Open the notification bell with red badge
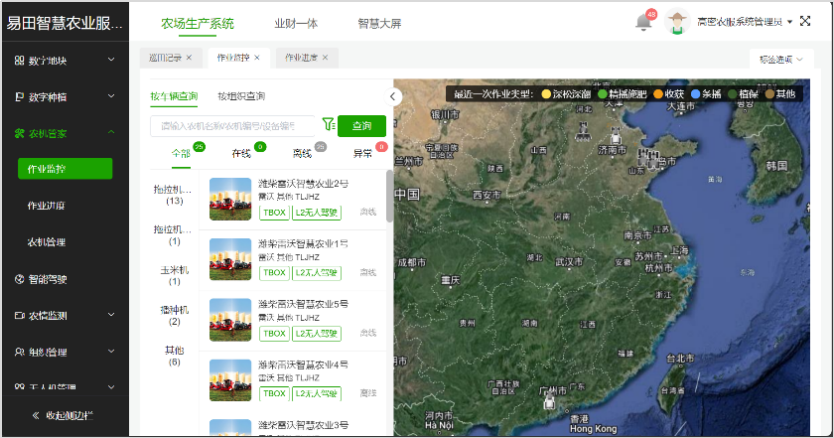834x438 pixels. pos(644,22)
